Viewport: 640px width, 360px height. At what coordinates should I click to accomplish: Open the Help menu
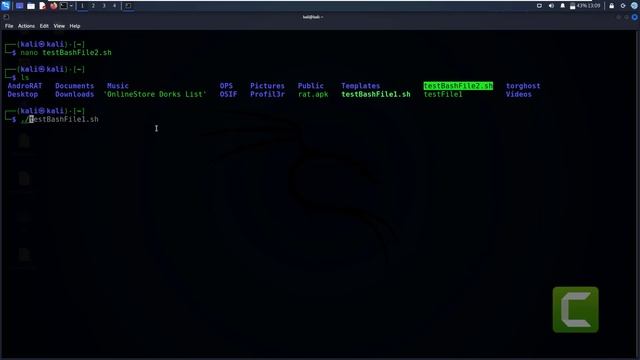(75, 26)
